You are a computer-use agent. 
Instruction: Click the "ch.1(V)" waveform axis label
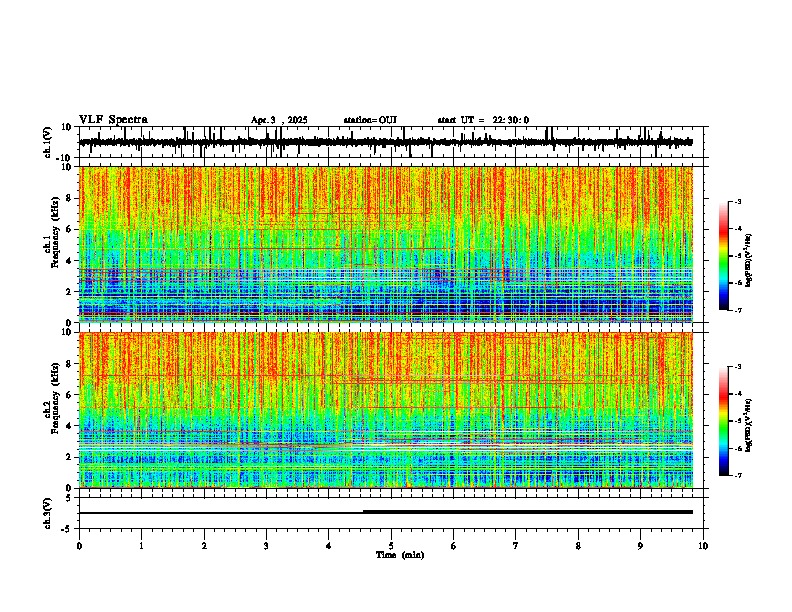pos(48,142)
